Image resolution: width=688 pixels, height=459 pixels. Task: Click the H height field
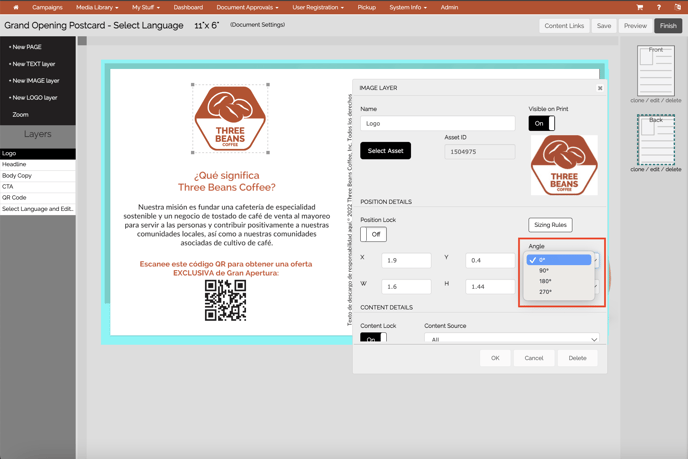click(x=490, y=287)
